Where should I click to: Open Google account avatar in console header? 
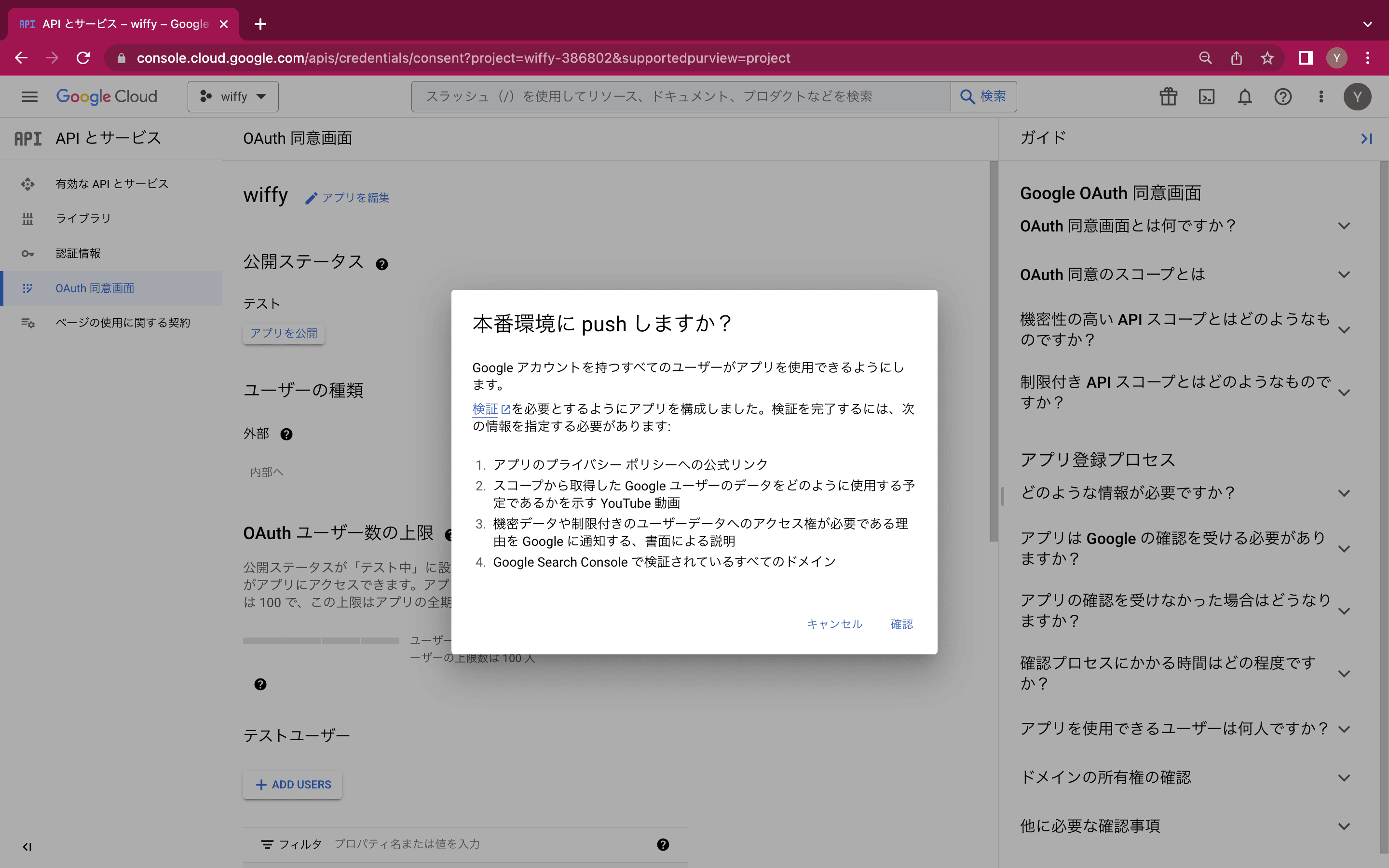click(x=1358, y=96)
